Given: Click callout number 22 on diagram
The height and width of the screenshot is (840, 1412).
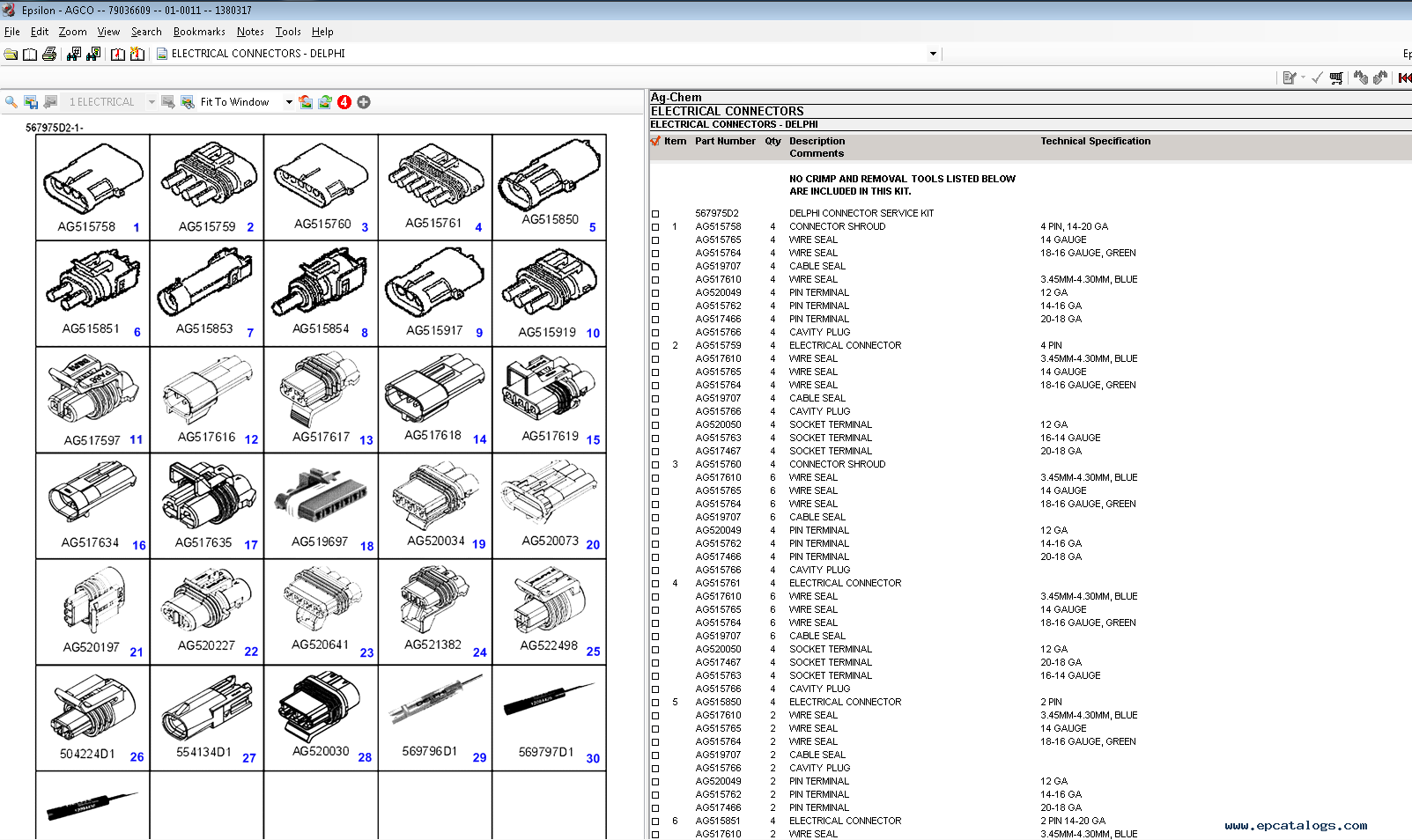Looking at the screenshot, I should click(x=251, y=652).
